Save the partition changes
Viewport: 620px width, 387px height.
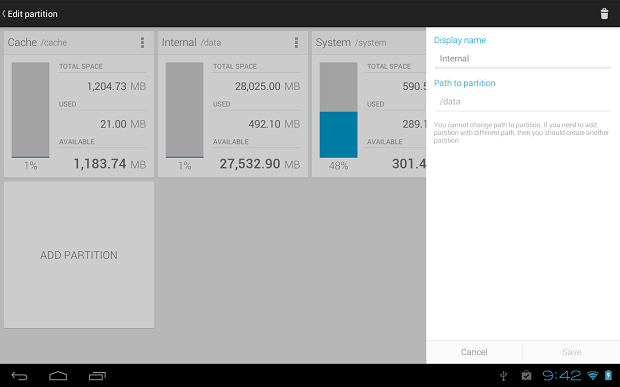(x=571, y=352)
